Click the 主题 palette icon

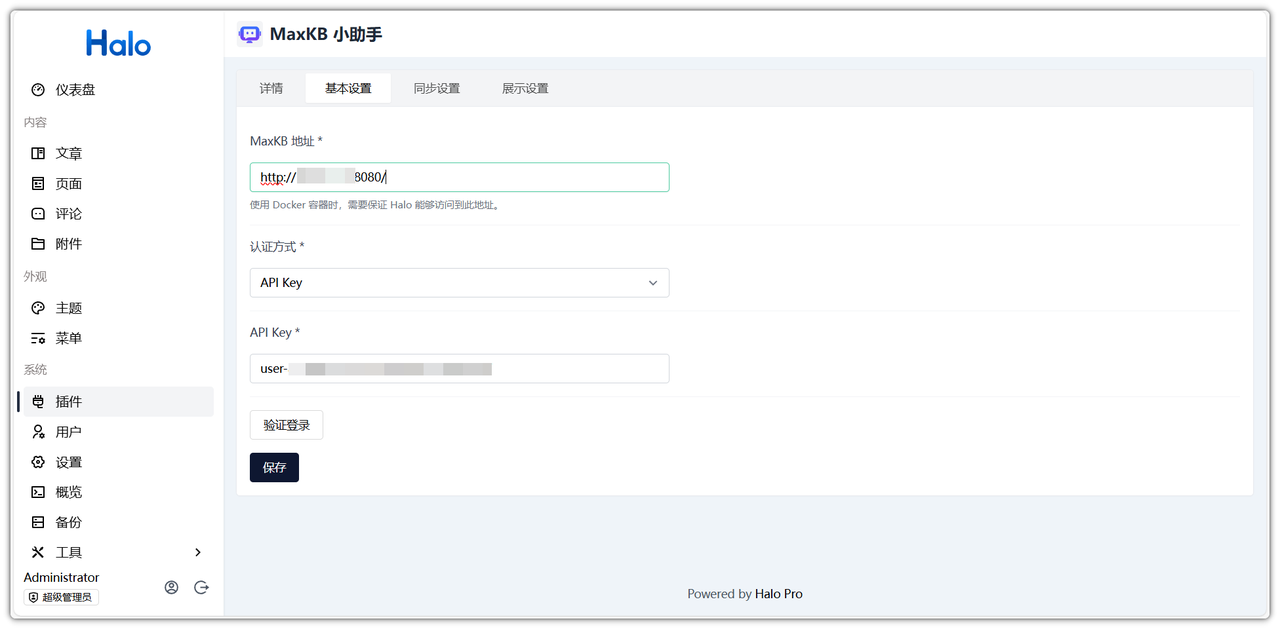pos(38,308)
